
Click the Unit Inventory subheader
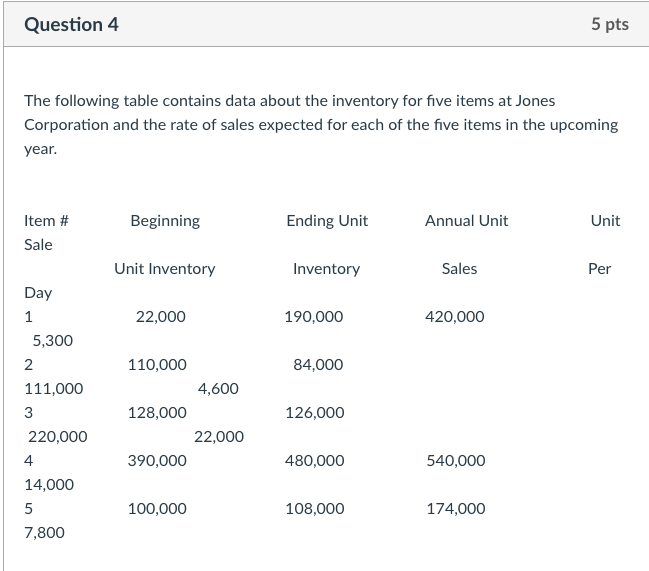click(164, 269)
